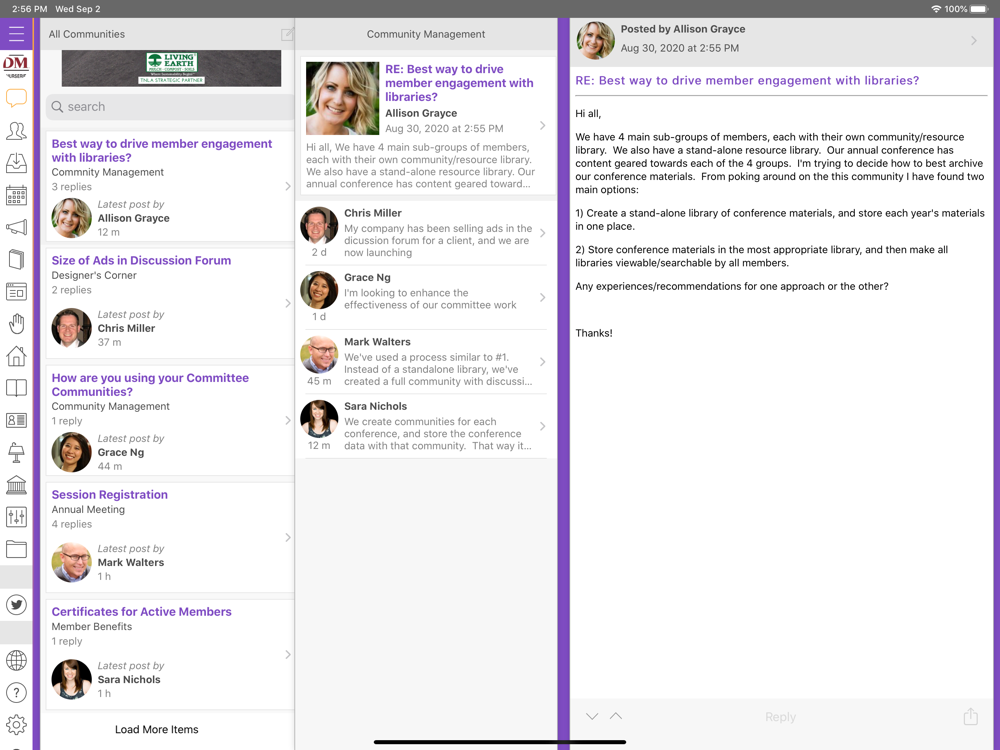Click the search discussions field

[x=168, y=107]
